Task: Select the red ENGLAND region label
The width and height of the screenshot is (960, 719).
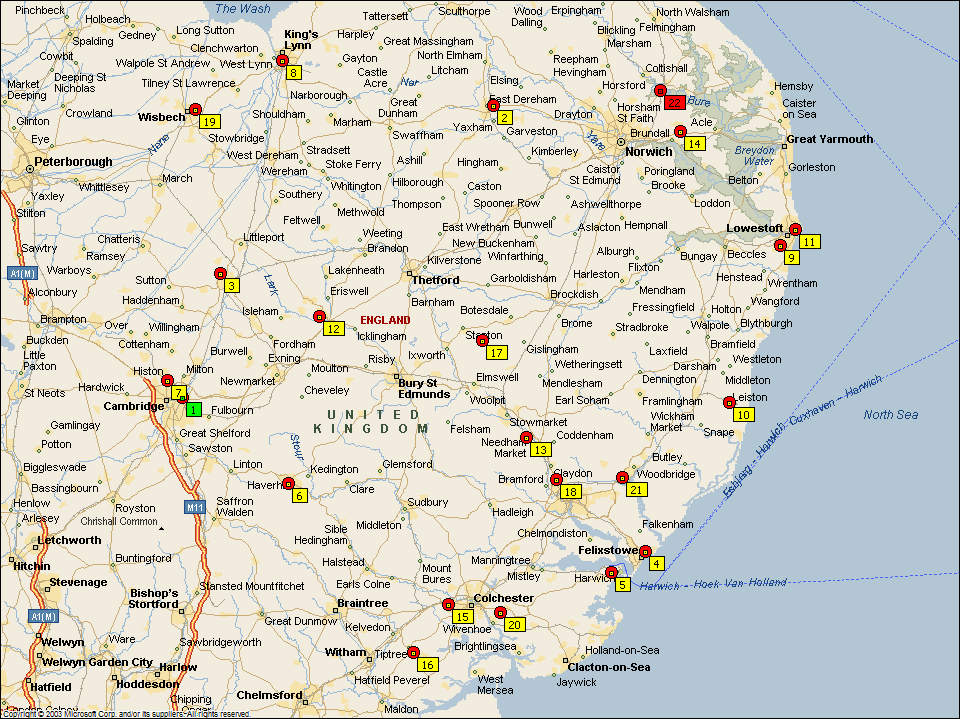Action: 385,320
